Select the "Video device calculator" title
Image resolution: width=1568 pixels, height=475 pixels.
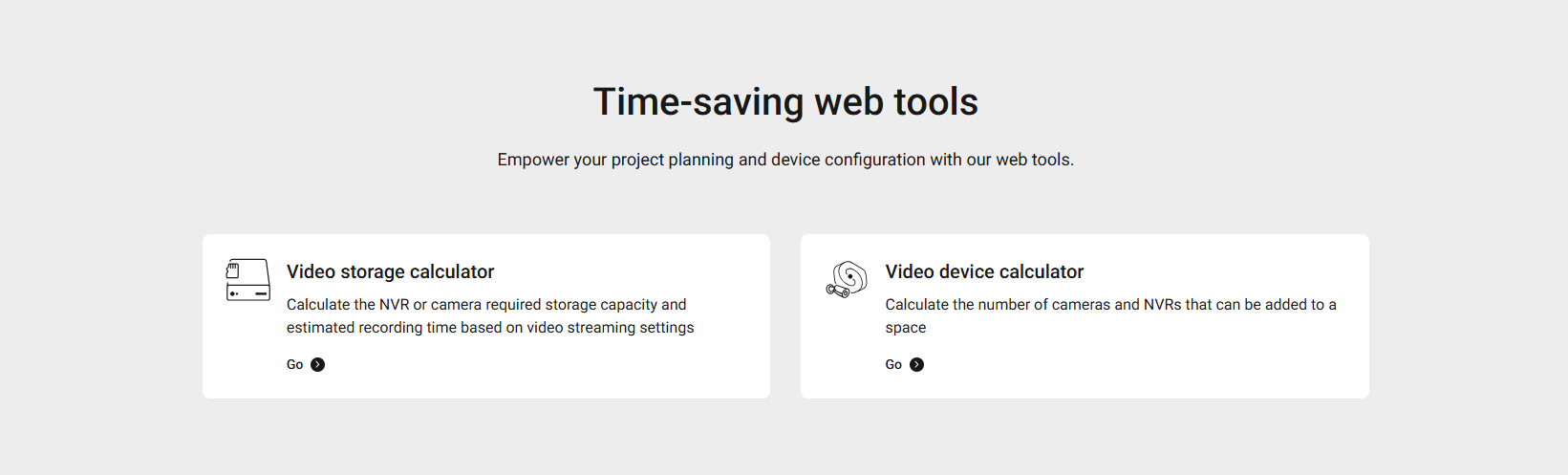[984, 271]
